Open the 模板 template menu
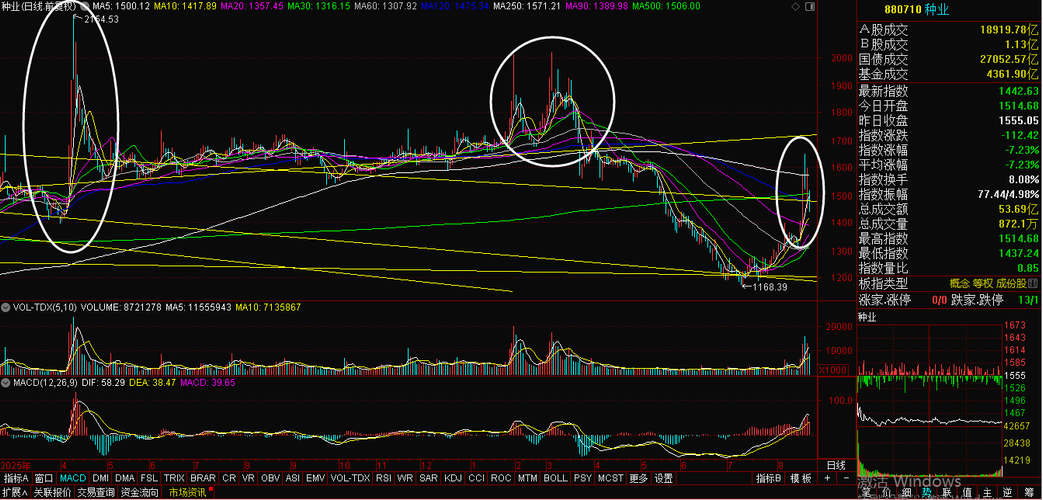Viewport: 1043px width, 500px height. pos(801,478)
